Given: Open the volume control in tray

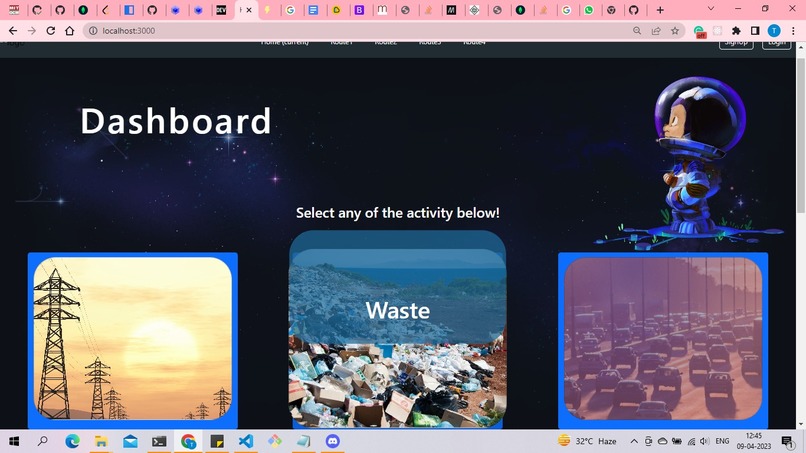Looking at the screenshot, I should coord(705,441).
